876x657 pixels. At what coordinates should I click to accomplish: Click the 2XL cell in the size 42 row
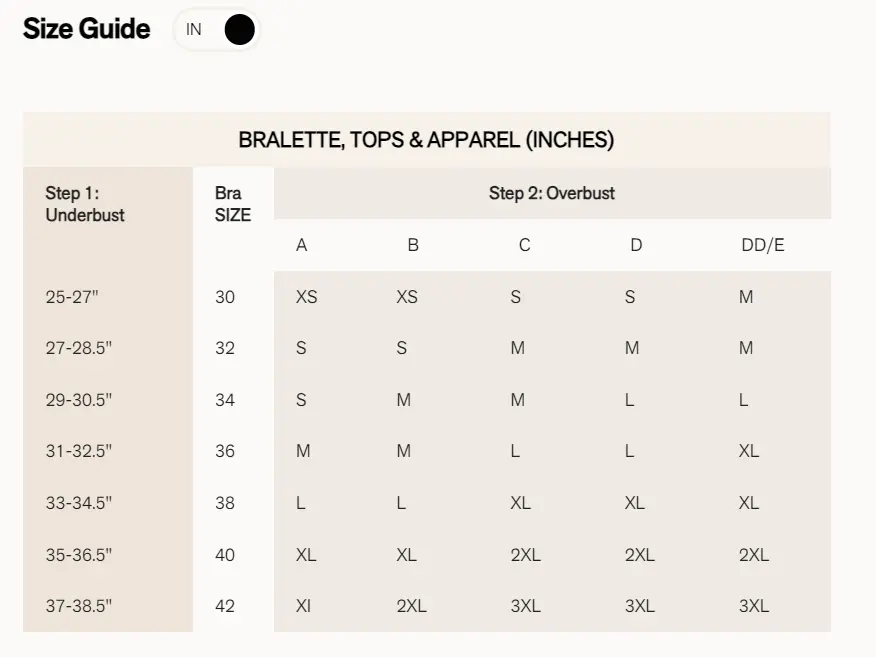(411, 606)
